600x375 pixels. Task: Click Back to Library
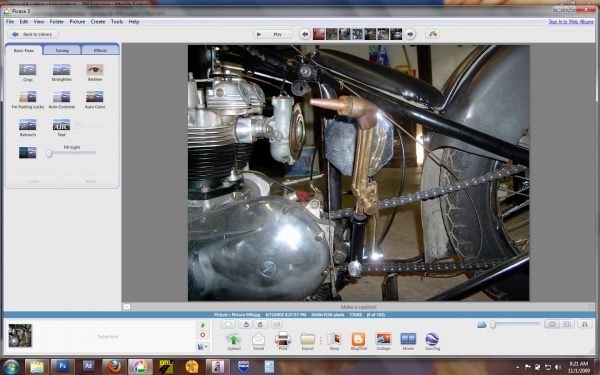[33, 34]
